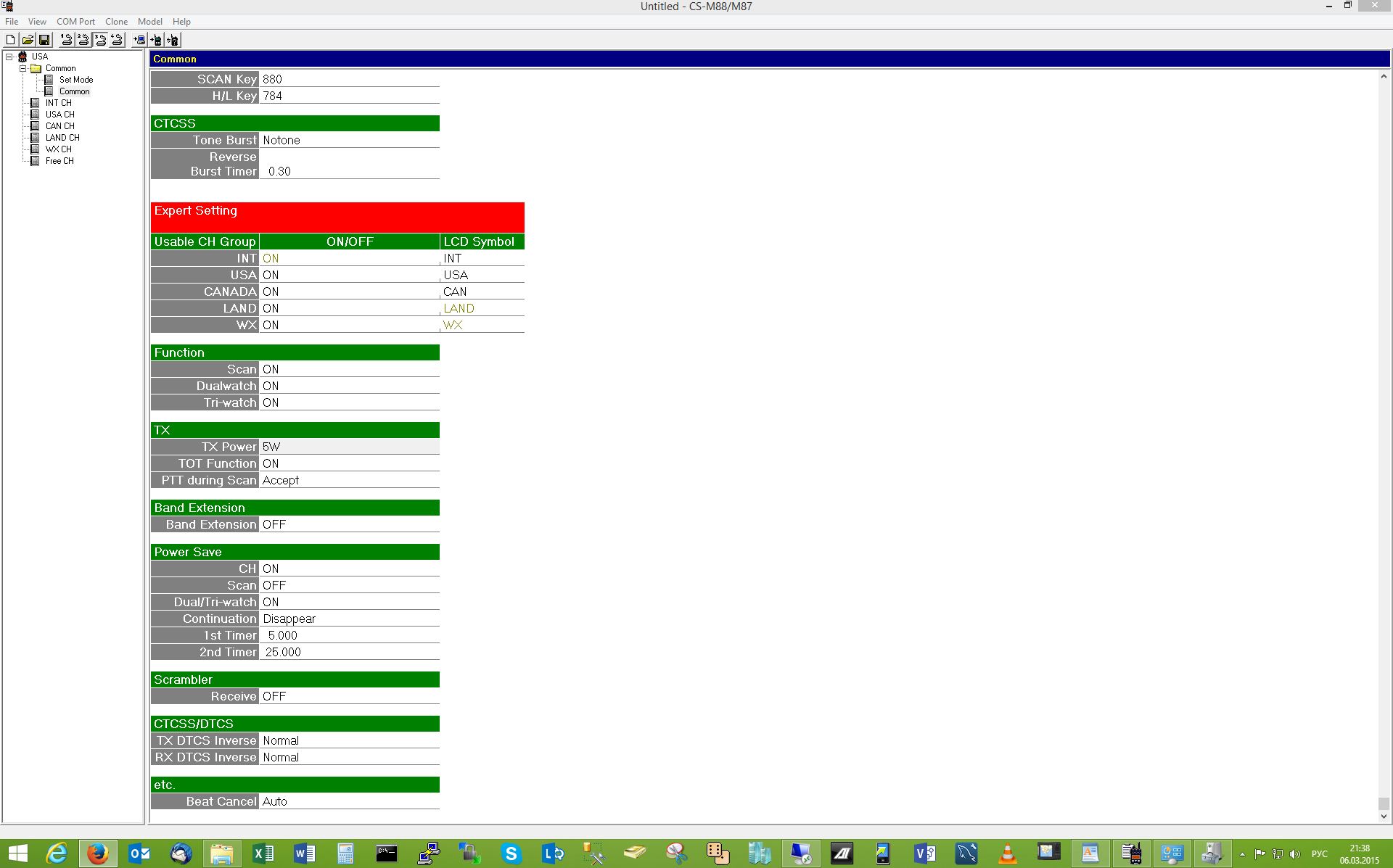This screenshot has height=868, width=1393.
Task: Open the TX Power 5W value dropdown
Action: tap(348, 447)
